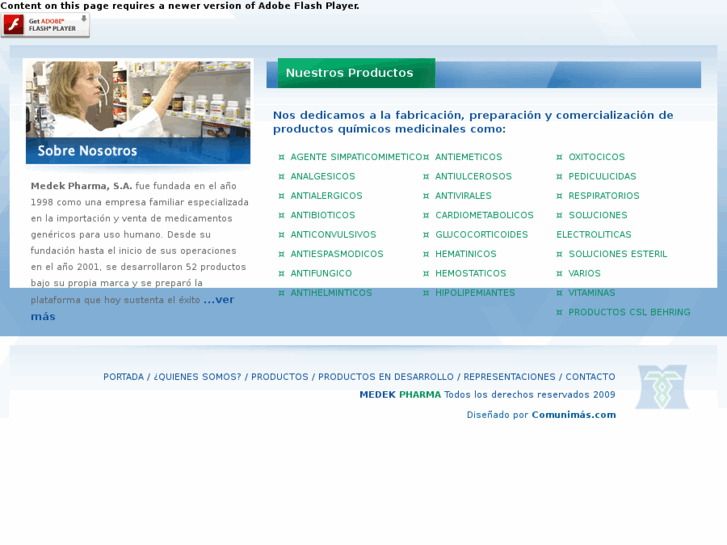Open HIPOLIPEMIANTES product list

[475, 293]
